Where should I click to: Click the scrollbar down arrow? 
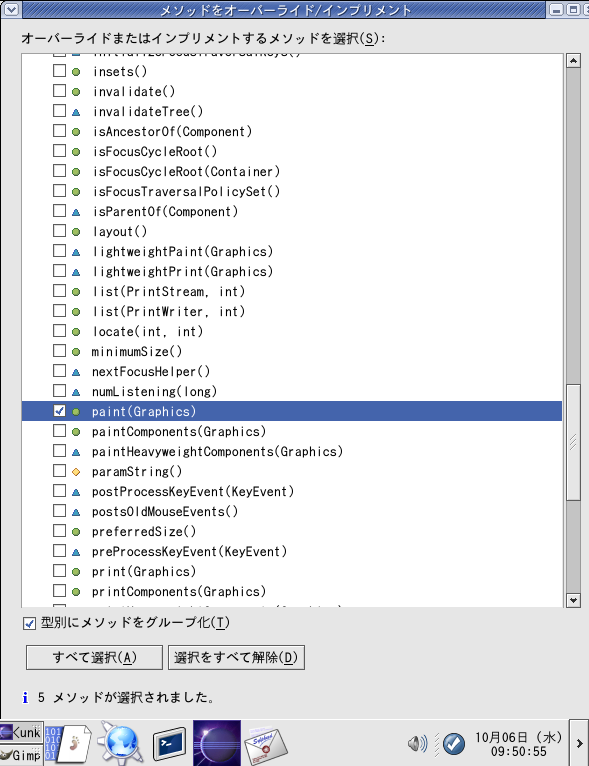click(x=573, y=600)
